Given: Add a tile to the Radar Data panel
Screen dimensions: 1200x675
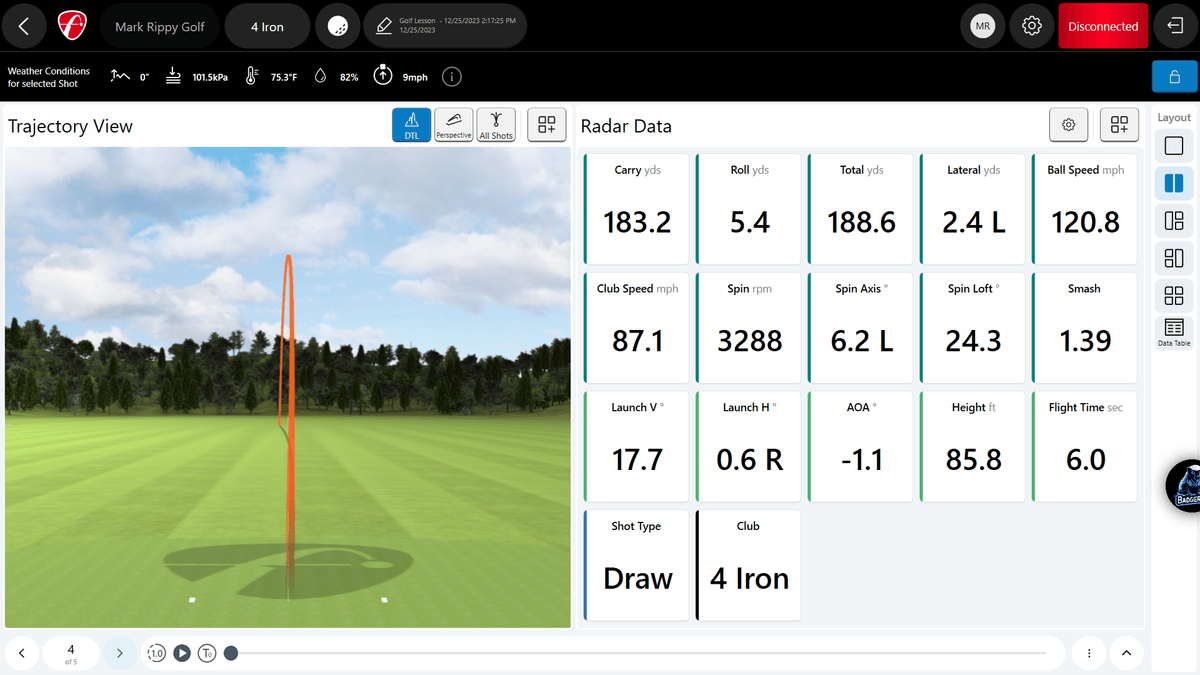Looking at the screenshot, I should [x=1119, y=125].
